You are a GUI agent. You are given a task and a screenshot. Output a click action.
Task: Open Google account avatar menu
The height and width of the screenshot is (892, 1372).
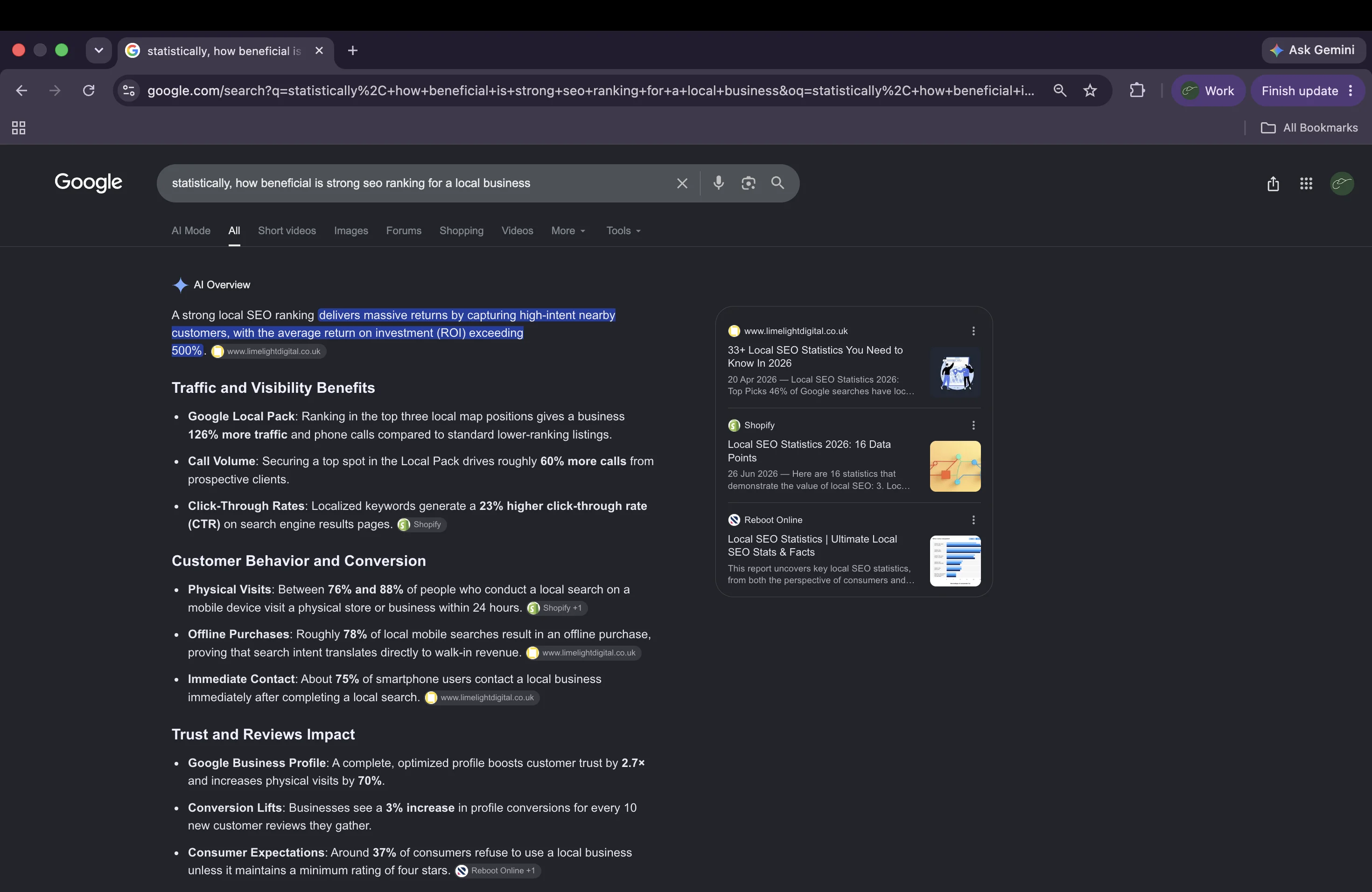click(1342, 184)
